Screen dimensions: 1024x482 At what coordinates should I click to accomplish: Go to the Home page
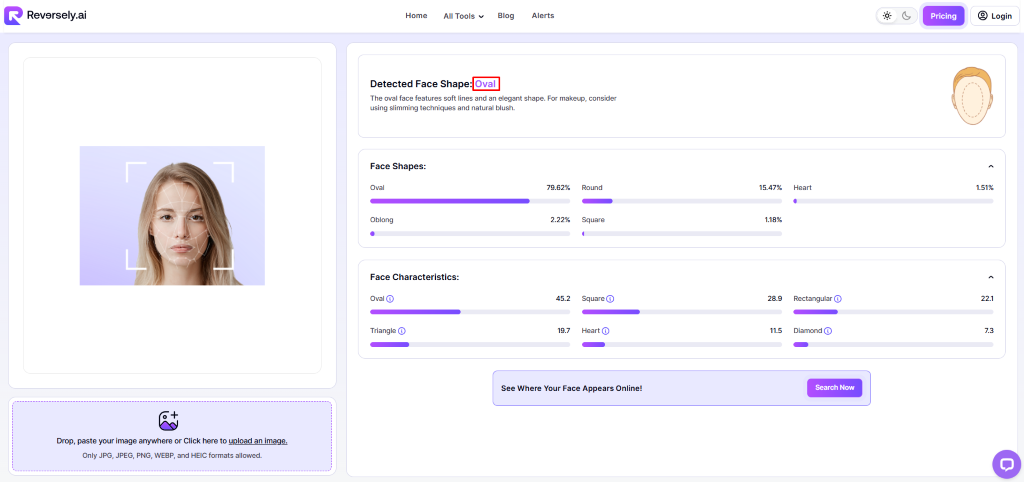point(416,16)
